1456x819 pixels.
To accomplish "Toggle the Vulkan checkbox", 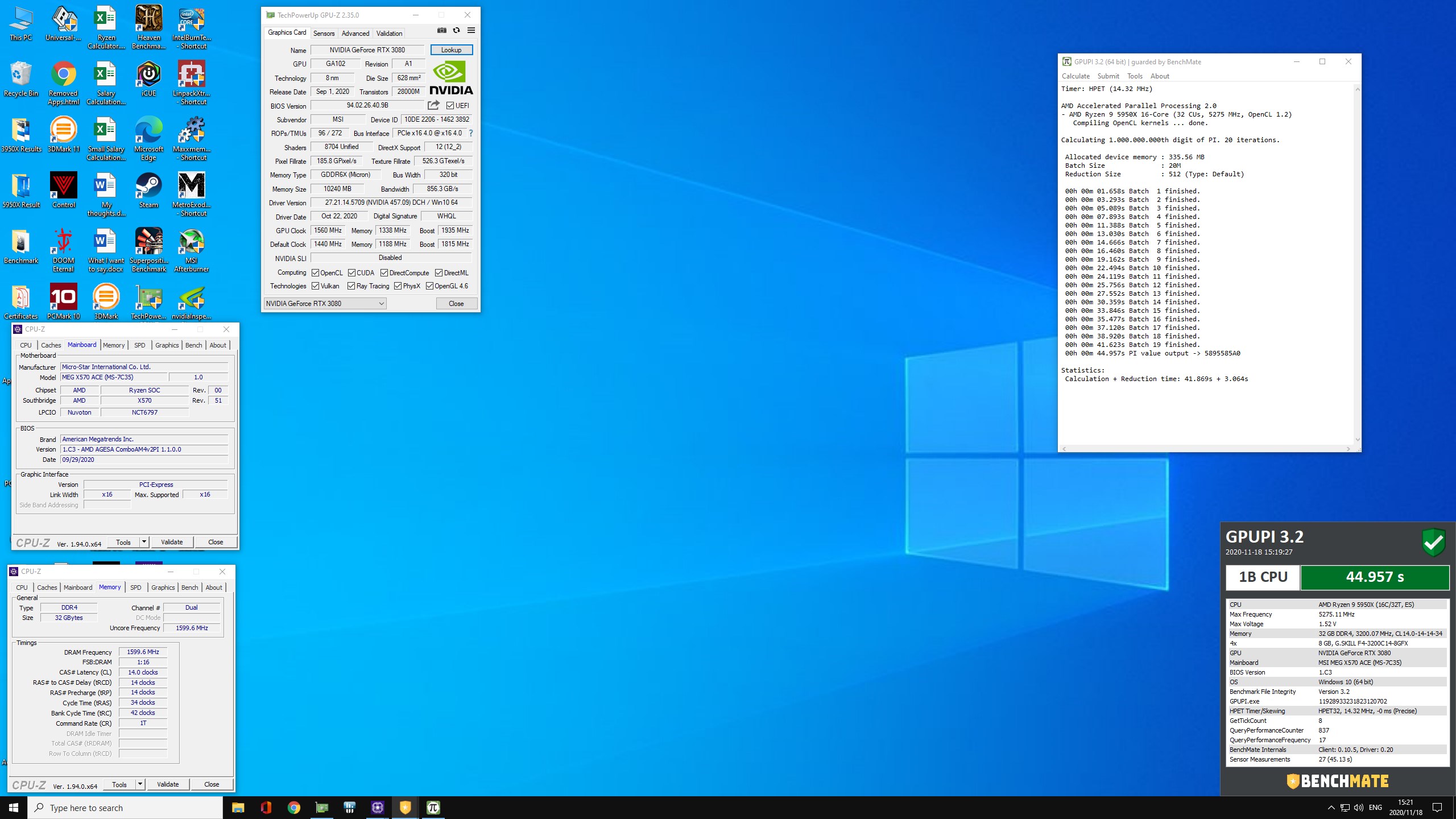I will click(315, 286).
